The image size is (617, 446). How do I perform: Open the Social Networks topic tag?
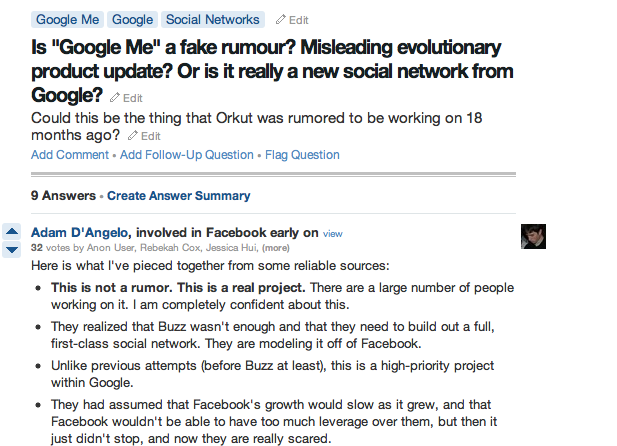pos(213,19)
